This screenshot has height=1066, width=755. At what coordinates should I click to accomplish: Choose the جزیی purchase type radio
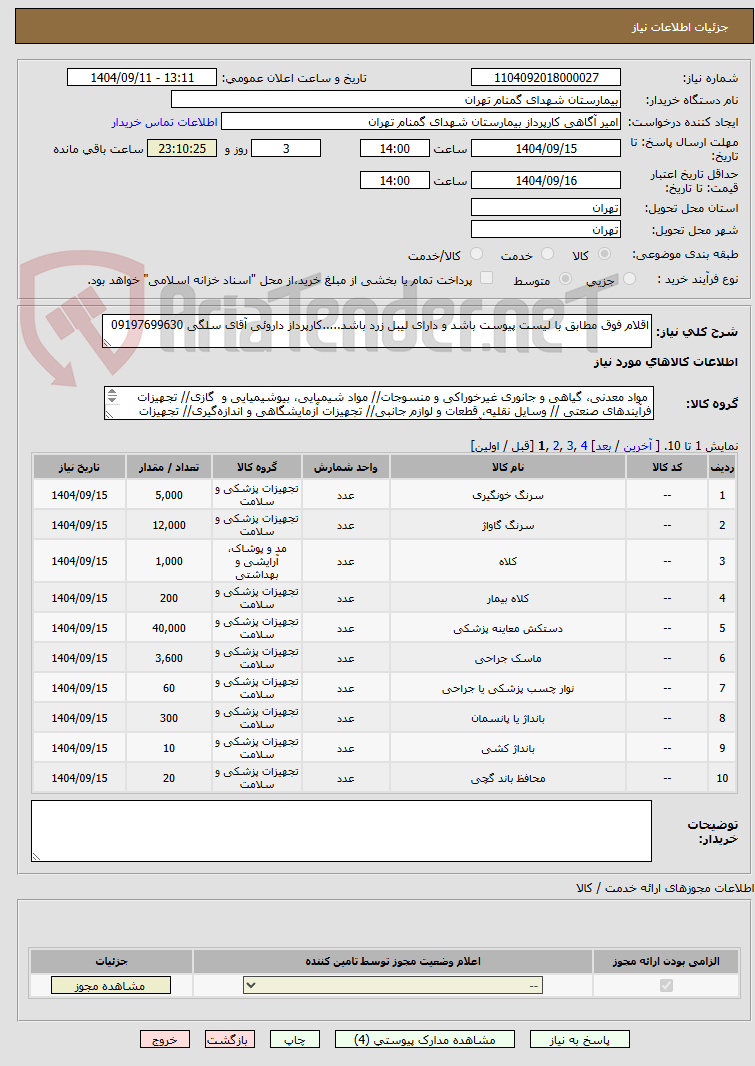(629, 279)
